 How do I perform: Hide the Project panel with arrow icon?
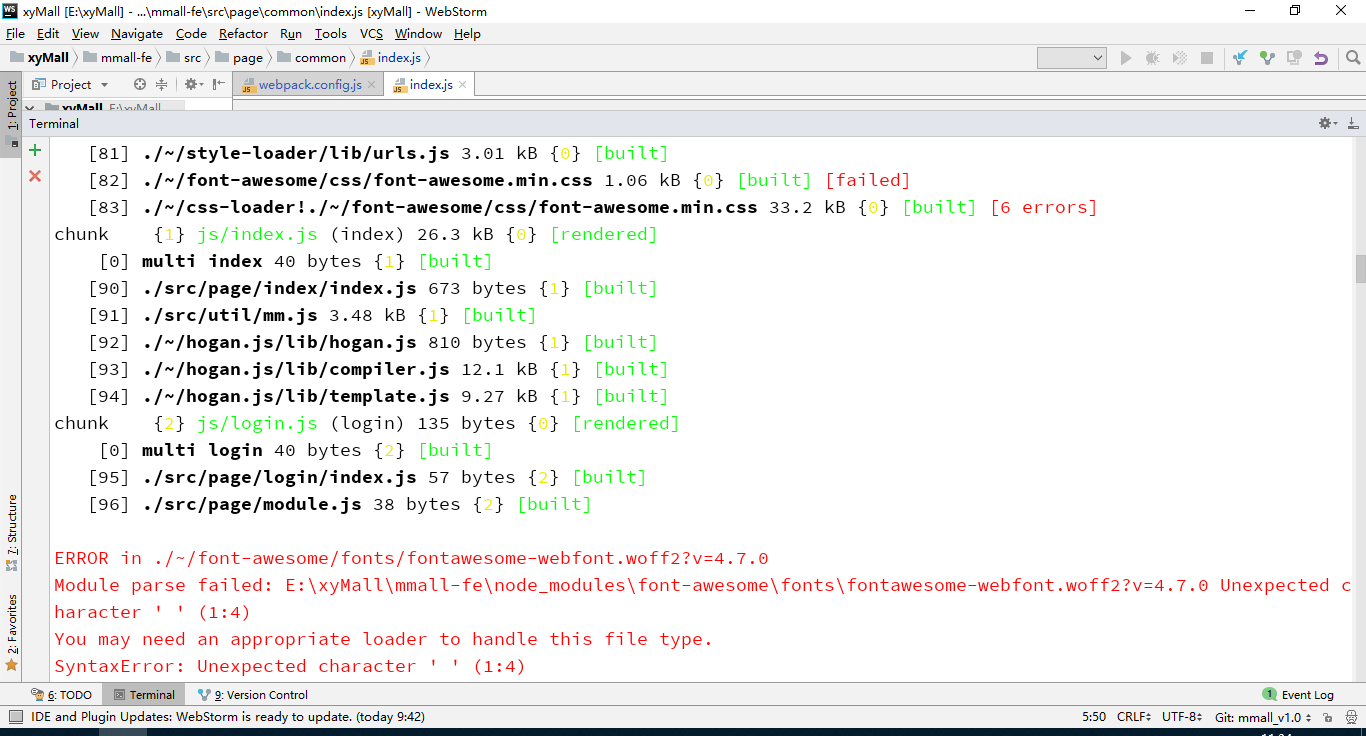coord(219,85)
